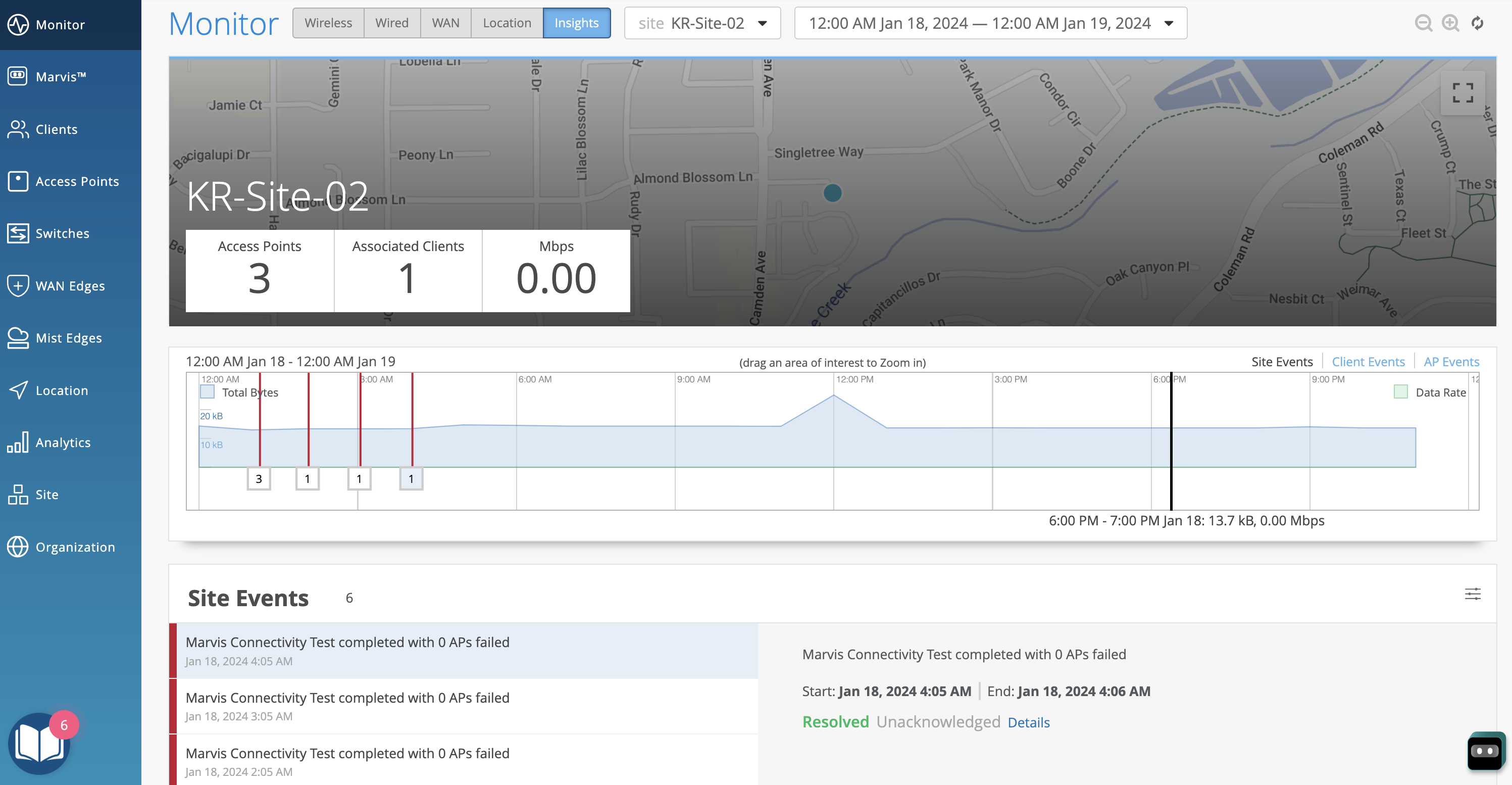1512x785 pixels.
Task: Open Analytics bar chart icon
Action: [x=18, y=442]
